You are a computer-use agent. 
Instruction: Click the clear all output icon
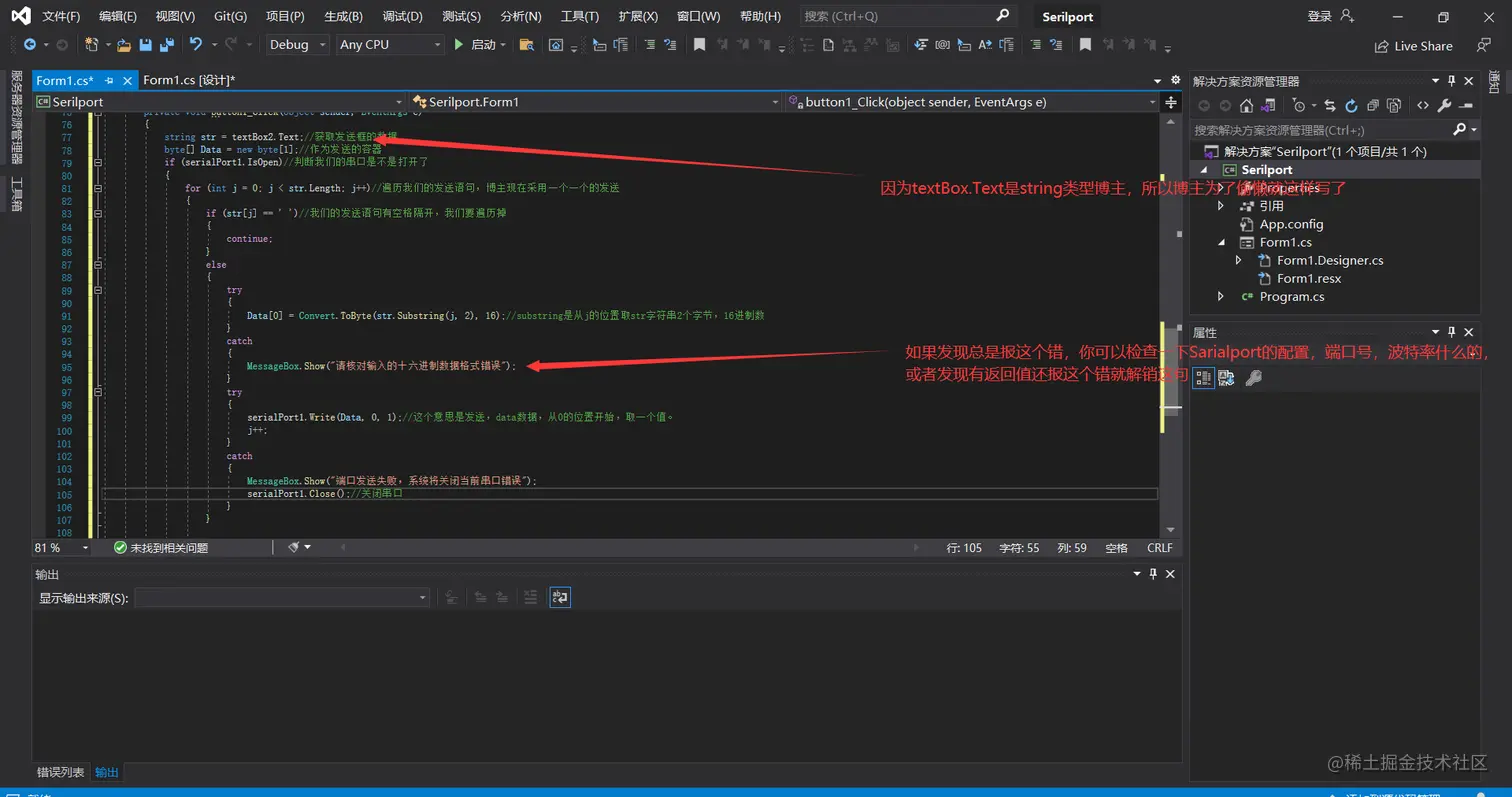530,597
